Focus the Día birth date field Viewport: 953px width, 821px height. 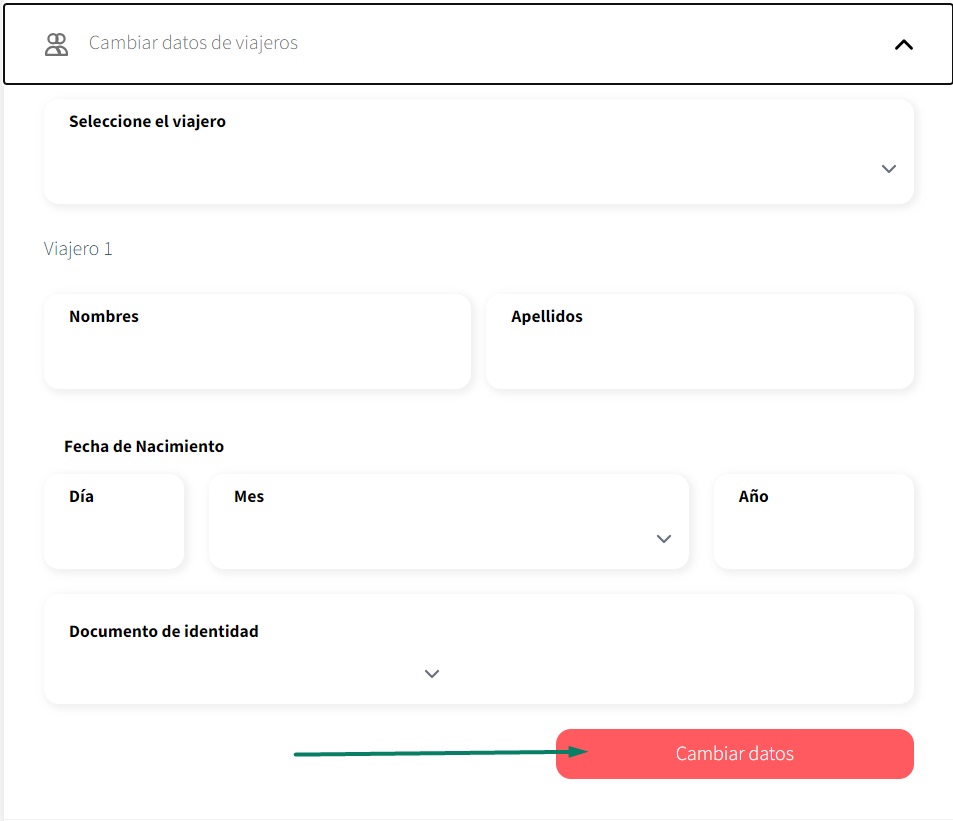tap(114, 521)
